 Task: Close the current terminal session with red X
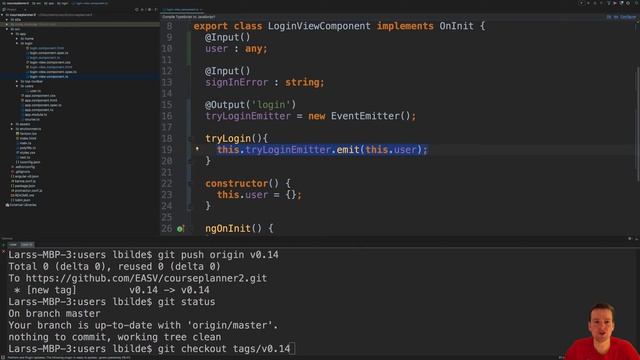[x=3, y=251]
